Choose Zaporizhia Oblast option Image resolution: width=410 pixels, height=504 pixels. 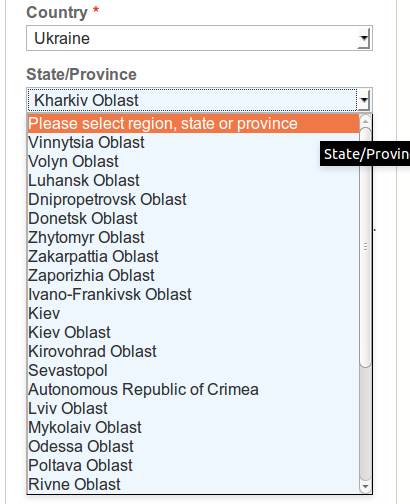click(193, 276)
